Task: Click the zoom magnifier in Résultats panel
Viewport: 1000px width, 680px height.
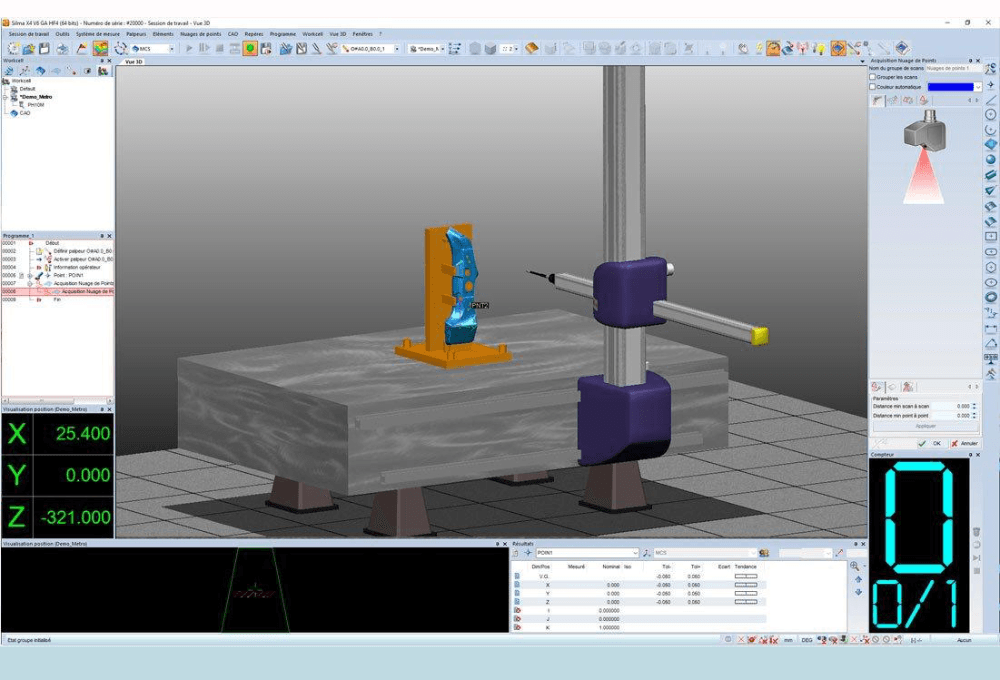Action: tap(855, 566)
